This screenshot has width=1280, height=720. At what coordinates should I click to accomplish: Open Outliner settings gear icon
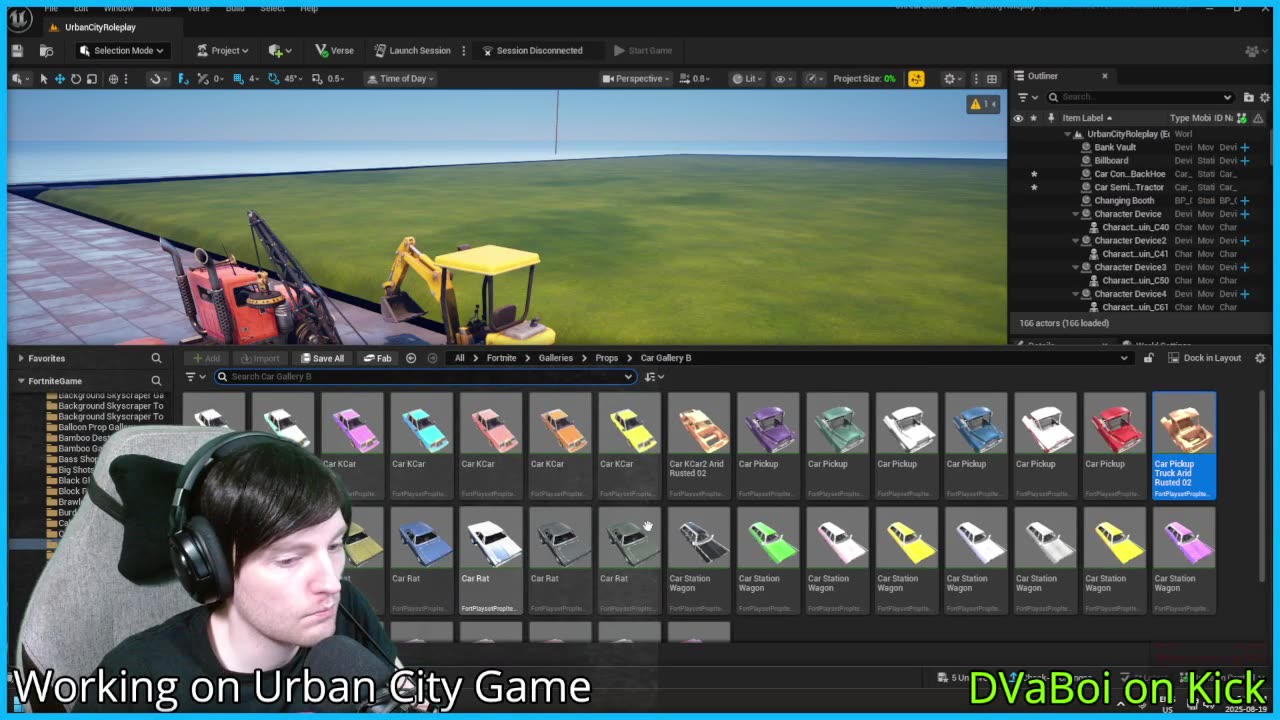(1263, 97)
